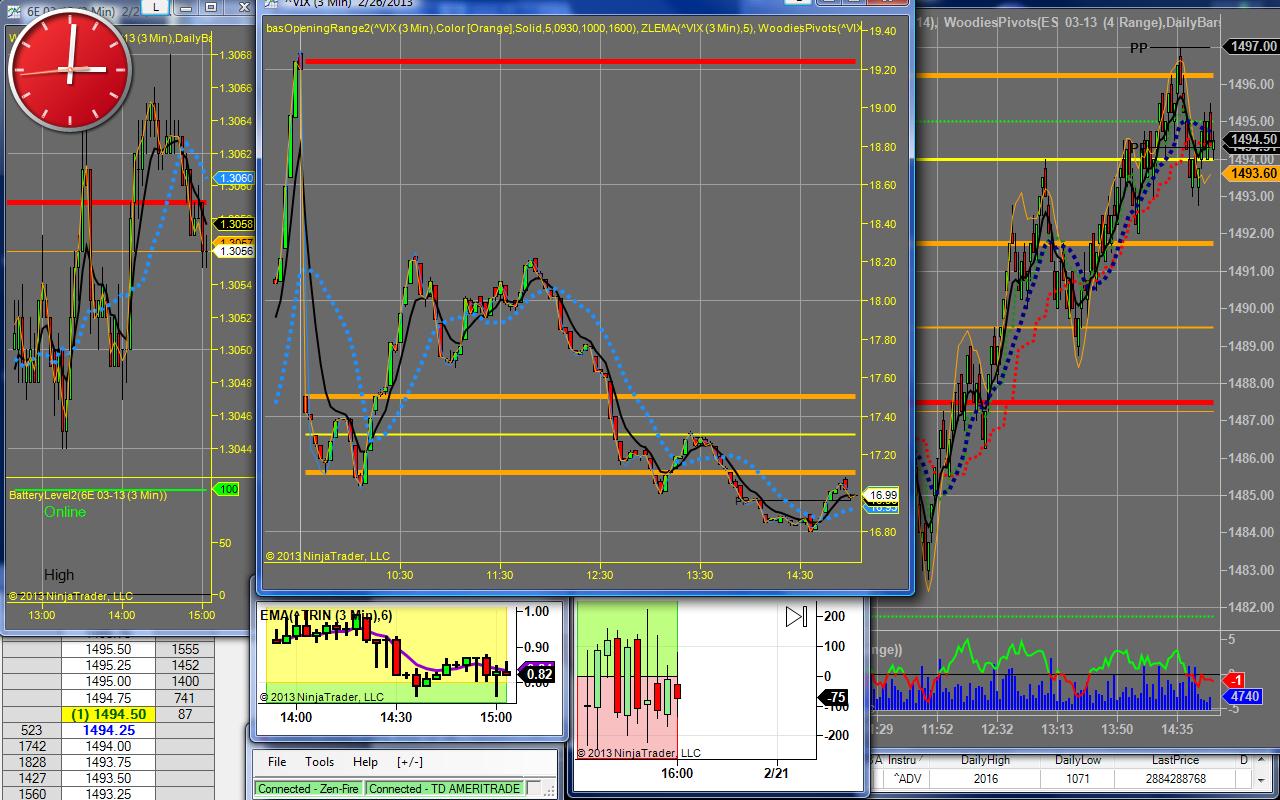Open the Tools menu
Image resolution: width=1280 pixels, height=800 pixels.
coord(320,762)
